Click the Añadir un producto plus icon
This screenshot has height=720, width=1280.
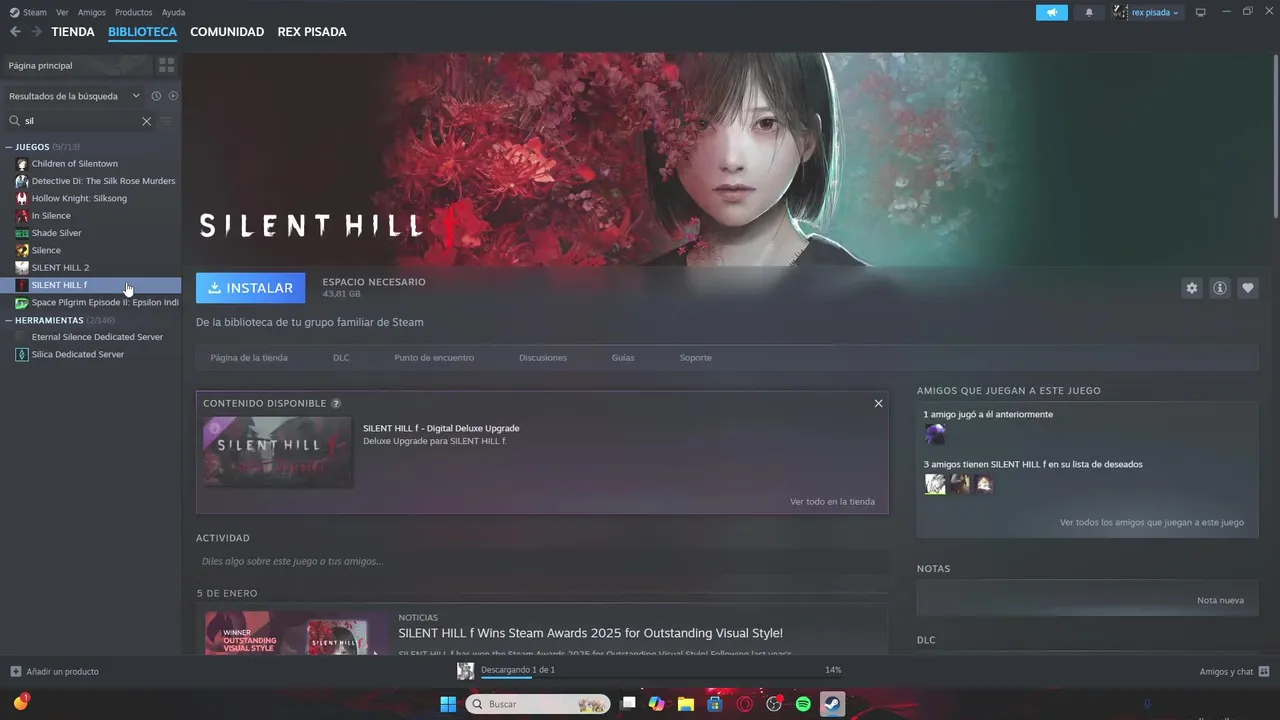(15, 671)
